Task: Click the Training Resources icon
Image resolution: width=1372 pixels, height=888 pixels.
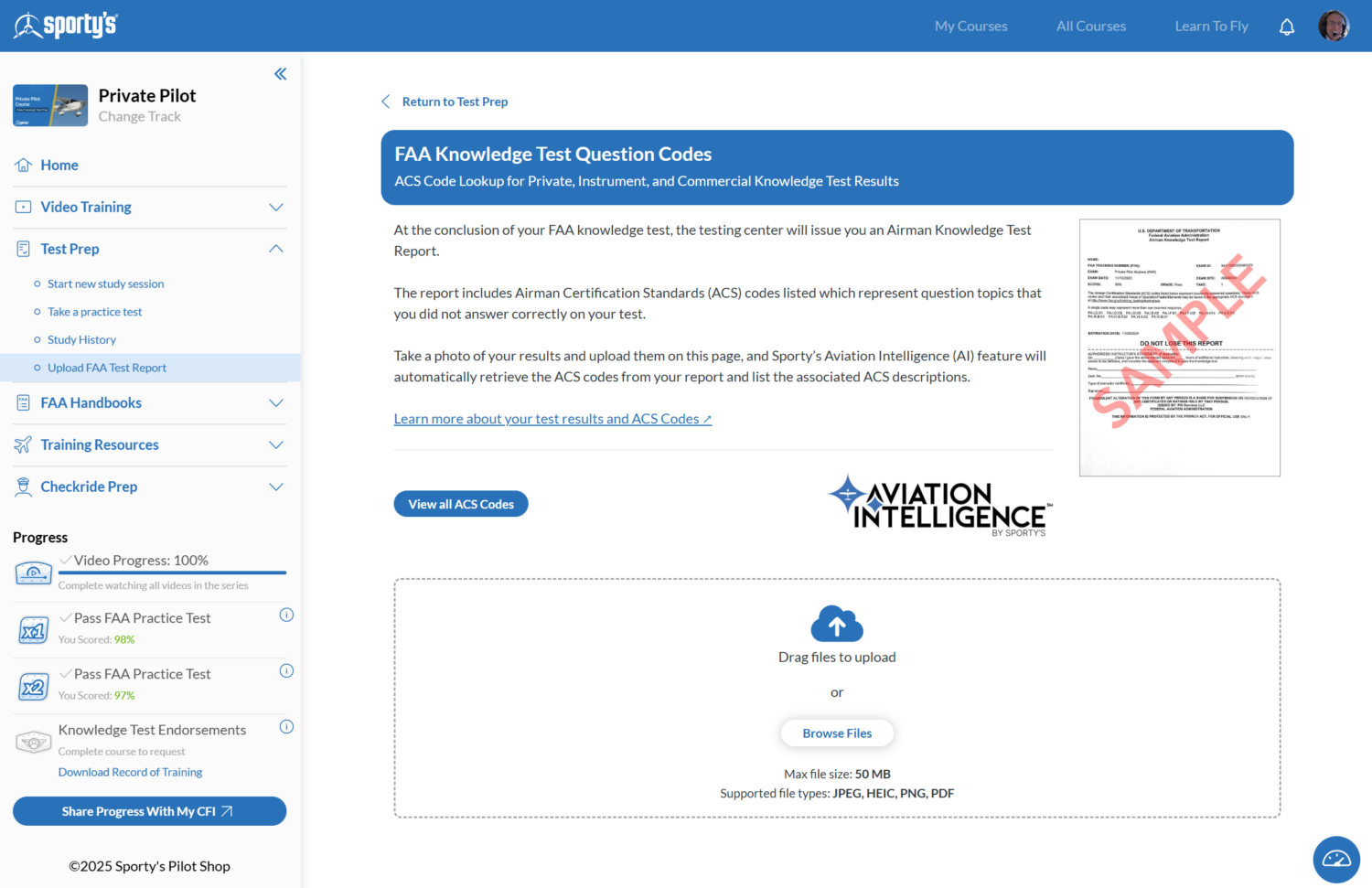Action: (23, 444)
